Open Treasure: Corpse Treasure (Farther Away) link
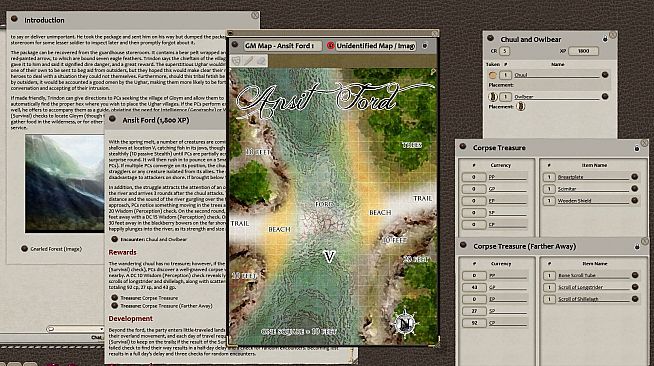The width and height of the screenshot is (654, 366). tap(114, 306)
